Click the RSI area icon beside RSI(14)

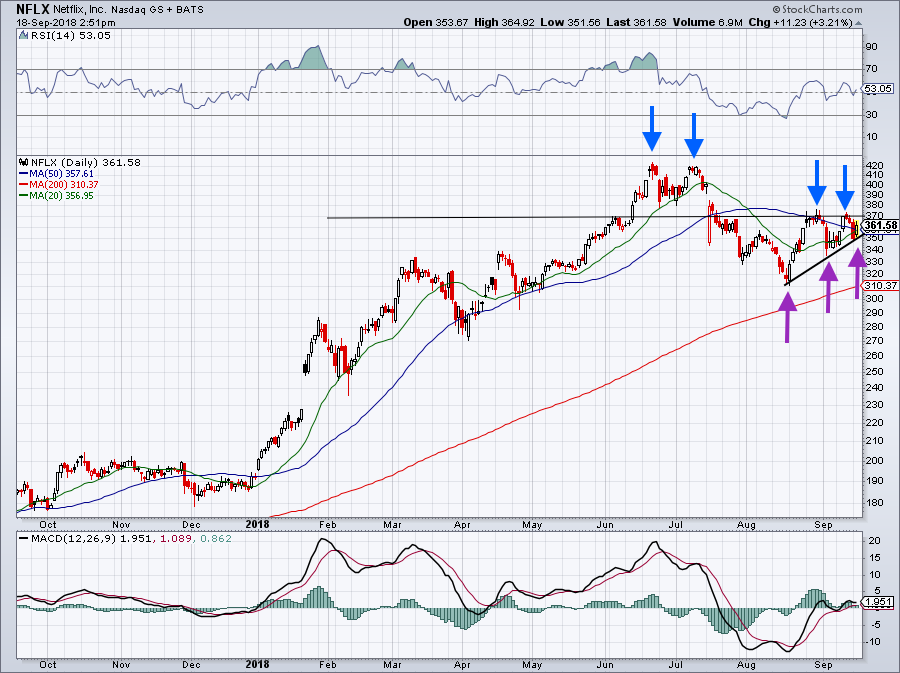[x=24, y=36]
